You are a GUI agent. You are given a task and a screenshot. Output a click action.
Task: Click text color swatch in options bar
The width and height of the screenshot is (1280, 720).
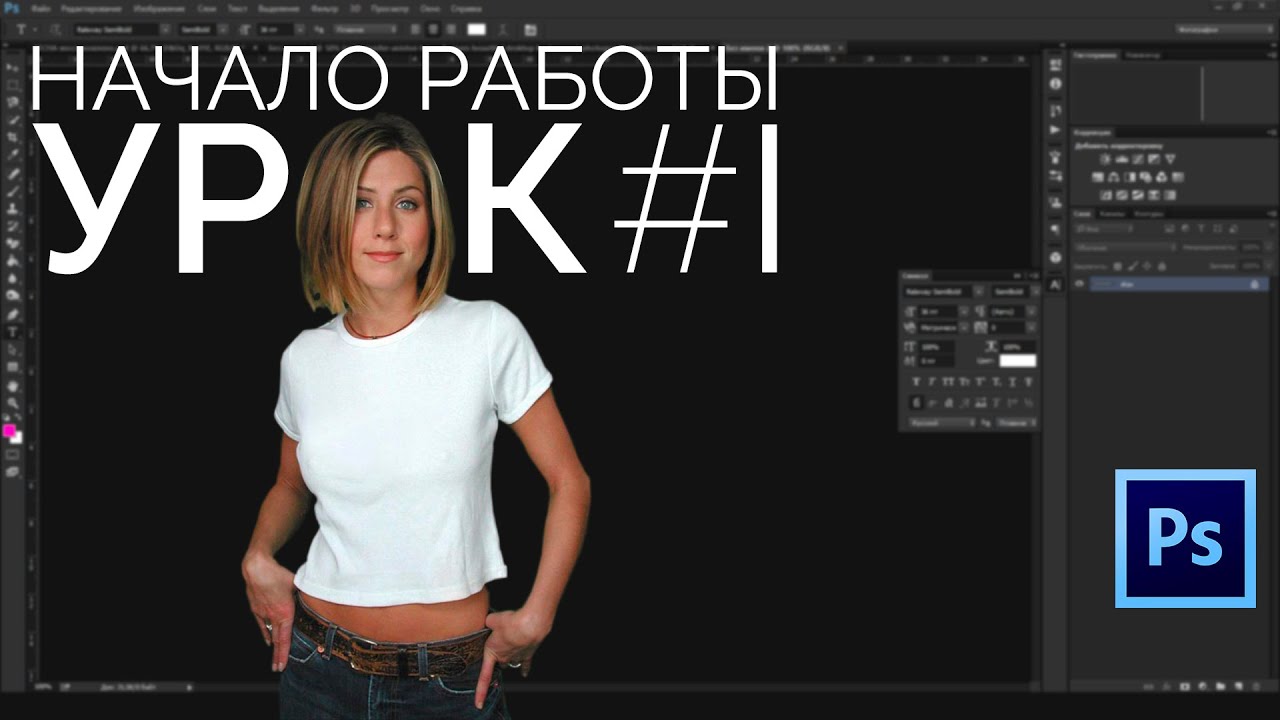pyautogui.click(x=476, y=29)
